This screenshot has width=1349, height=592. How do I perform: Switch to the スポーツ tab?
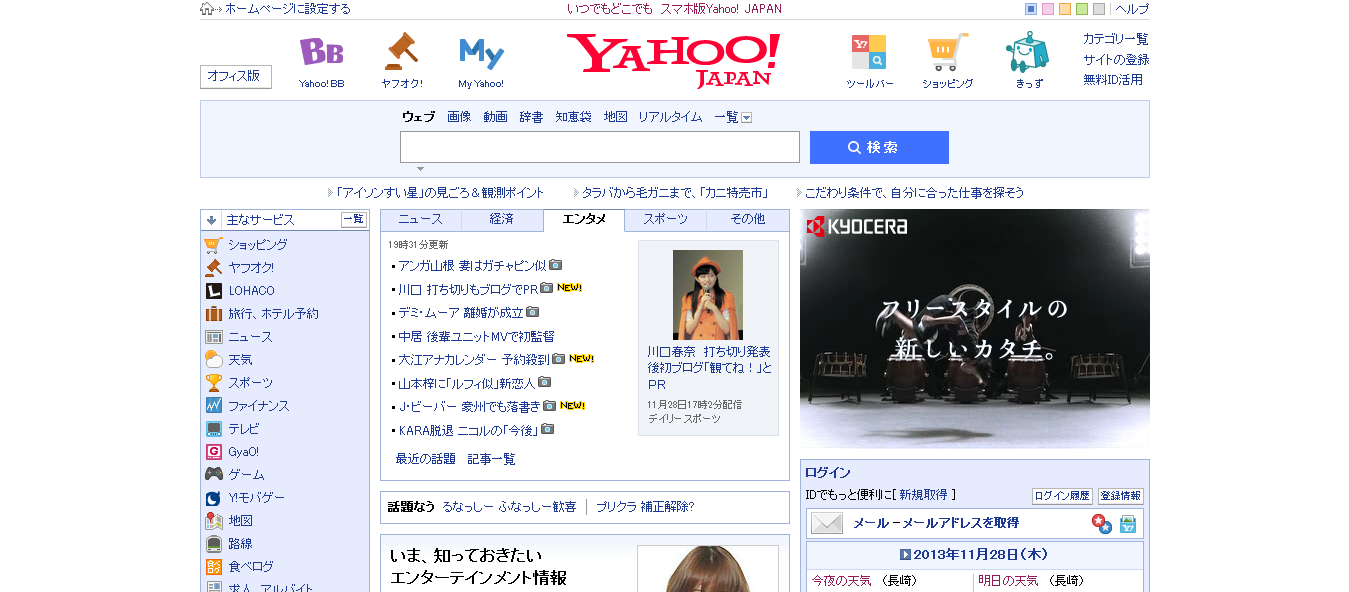[x=665, y=220]
